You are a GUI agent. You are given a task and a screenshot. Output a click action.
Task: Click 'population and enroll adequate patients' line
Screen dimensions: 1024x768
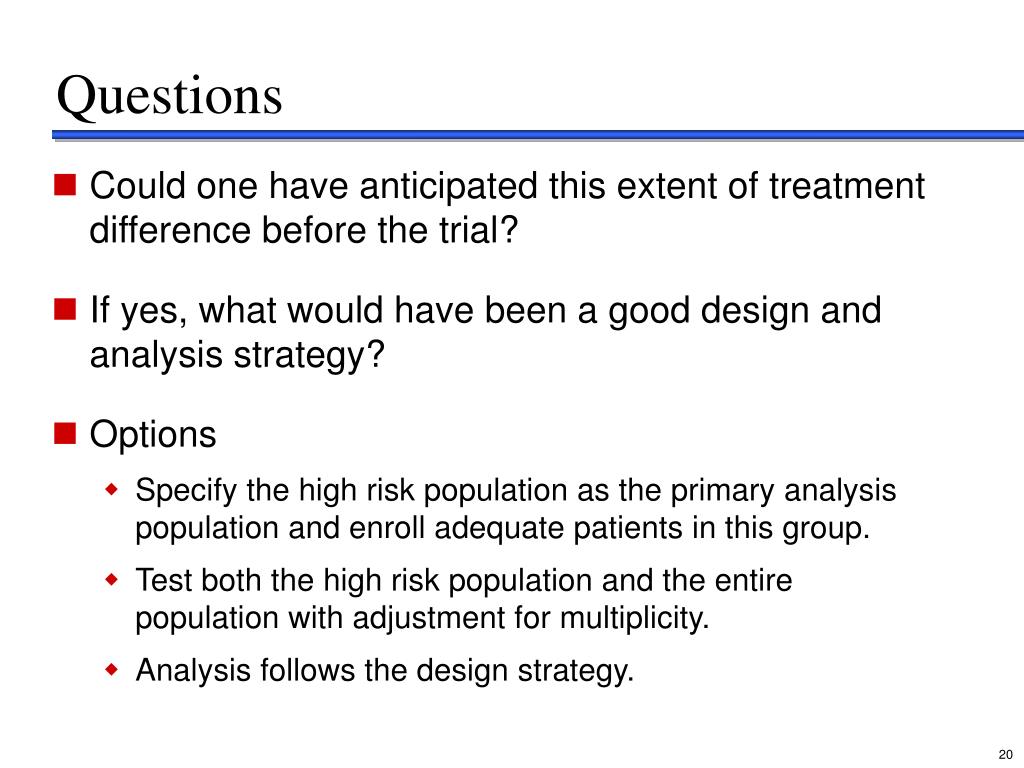503,528
